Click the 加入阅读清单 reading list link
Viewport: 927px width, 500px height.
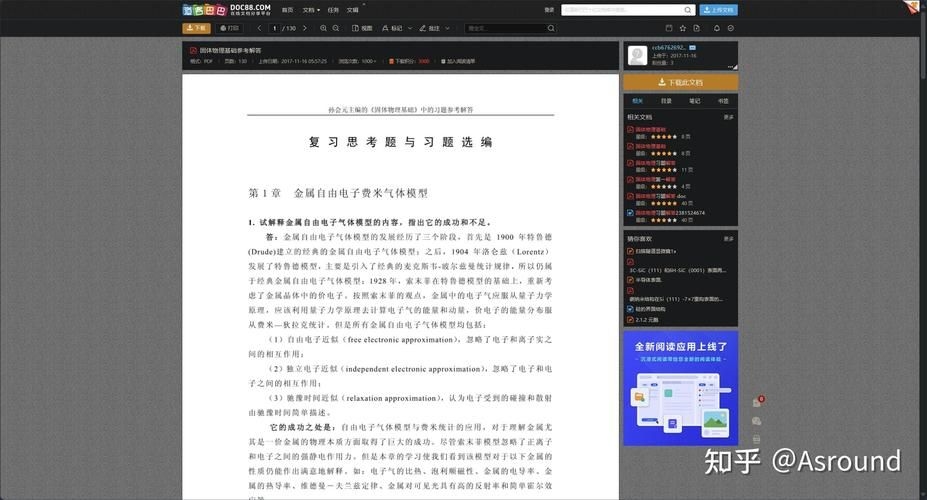[x=458, y=61]
